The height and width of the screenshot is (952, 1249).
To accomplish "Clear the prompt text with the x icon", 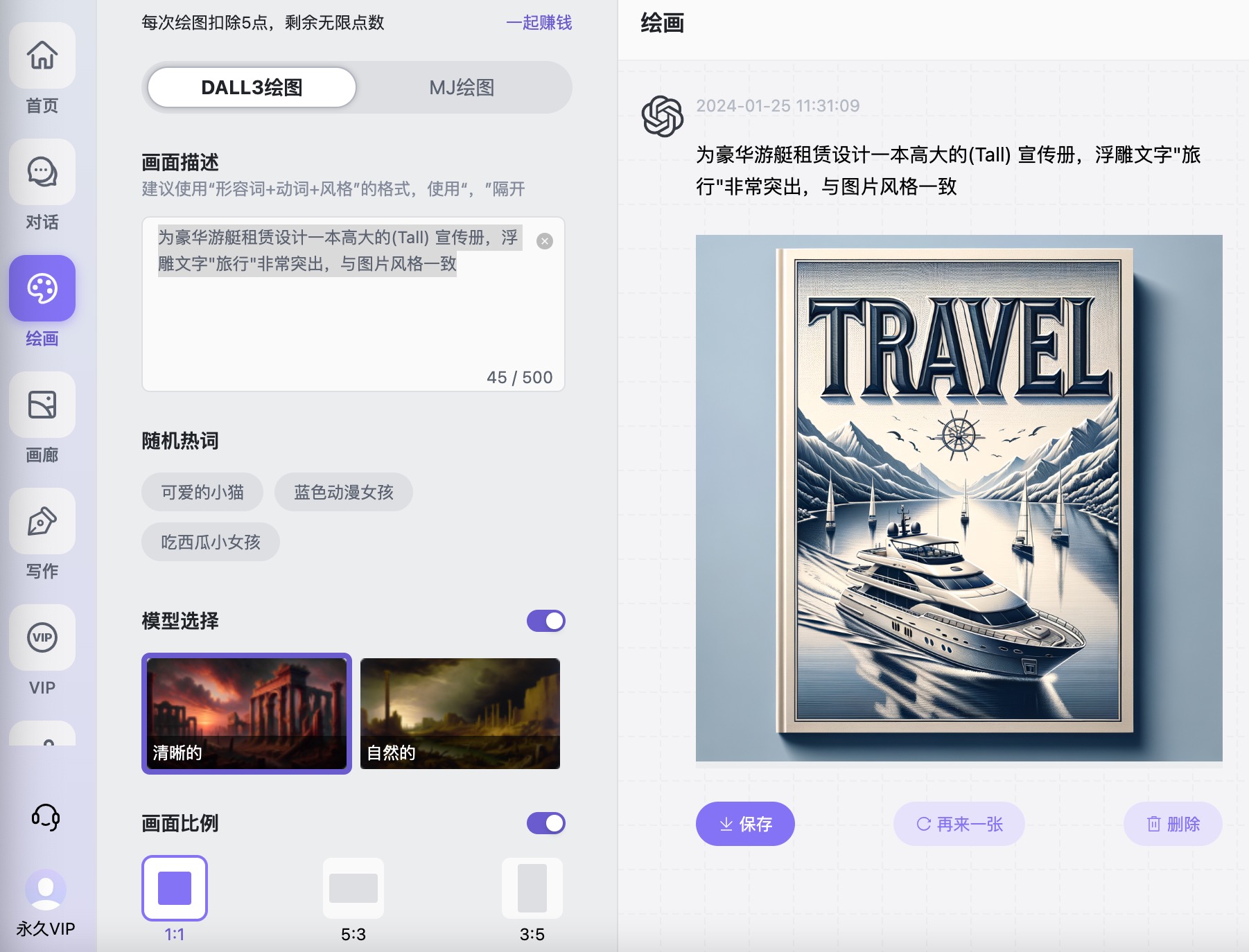I will pyautogui.click(x=545, y=241).
